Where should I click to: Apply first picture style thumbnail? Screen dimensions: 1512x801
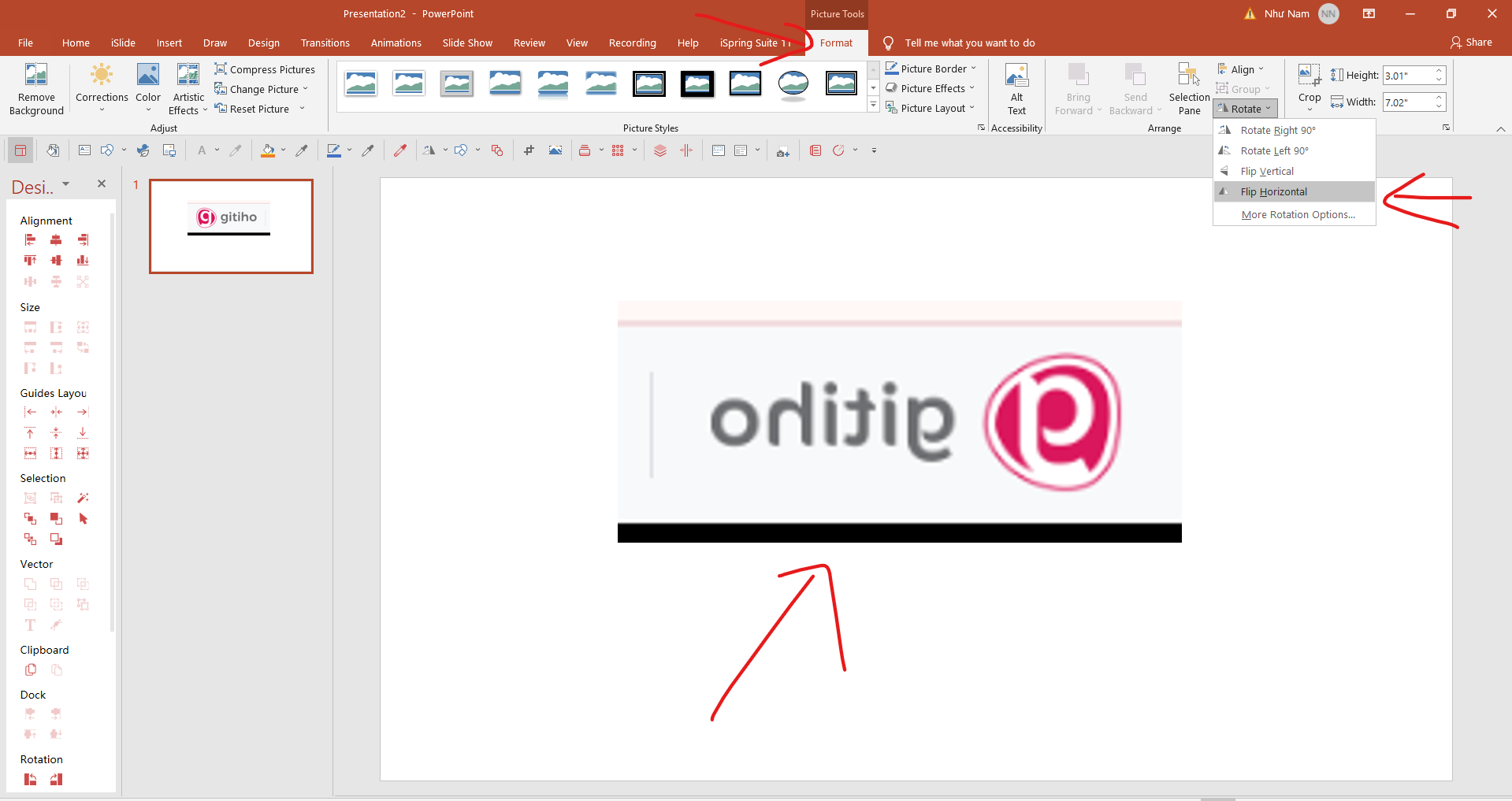pyautogui.click(x=361, y=83)
